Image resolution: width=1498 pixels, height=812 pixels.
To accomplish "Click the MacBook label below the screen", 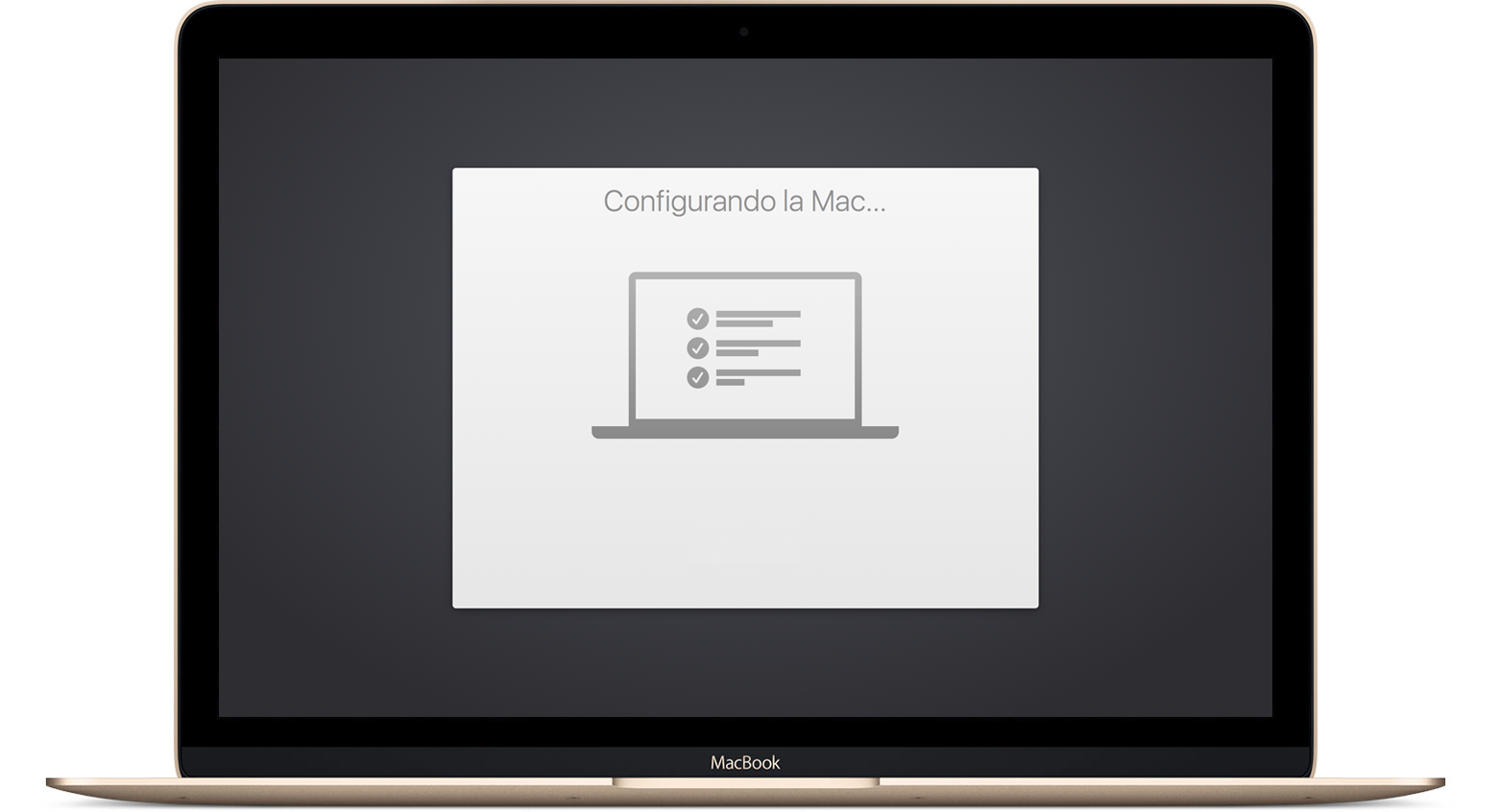I will pos(747,762).
